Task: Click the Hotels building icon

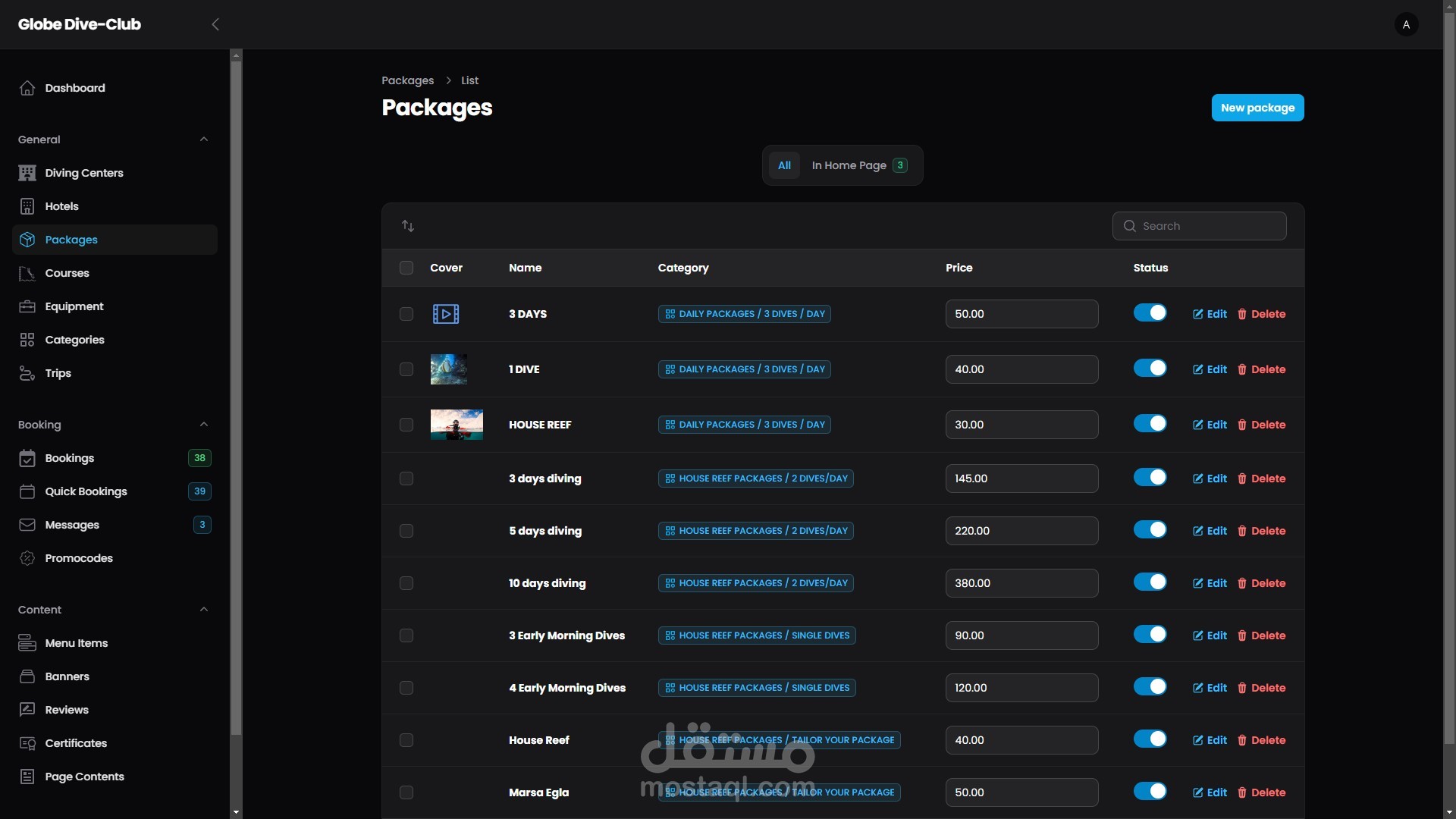Action: tap(27, 206)
